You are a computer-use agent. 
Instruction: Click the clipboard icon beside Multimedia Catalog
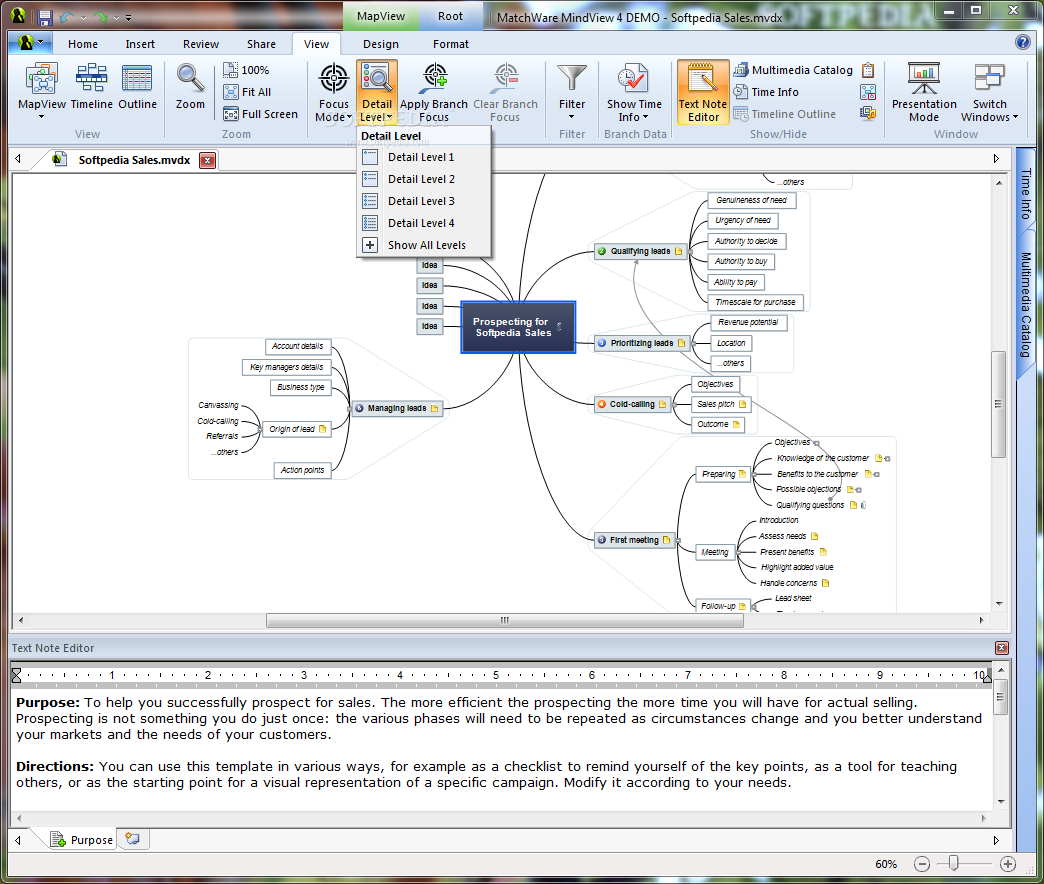pos(868,70)
